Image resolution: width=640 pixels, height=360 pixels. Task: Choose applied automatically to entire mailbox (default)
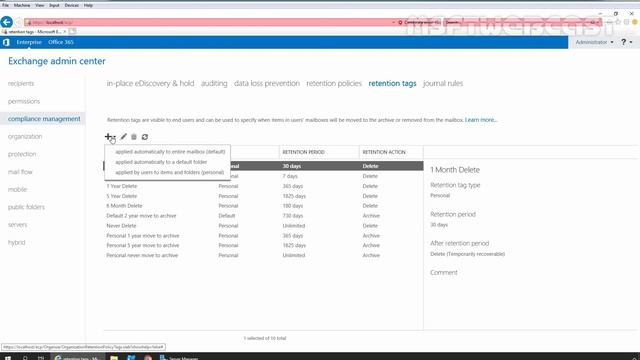tap(170, 151)
